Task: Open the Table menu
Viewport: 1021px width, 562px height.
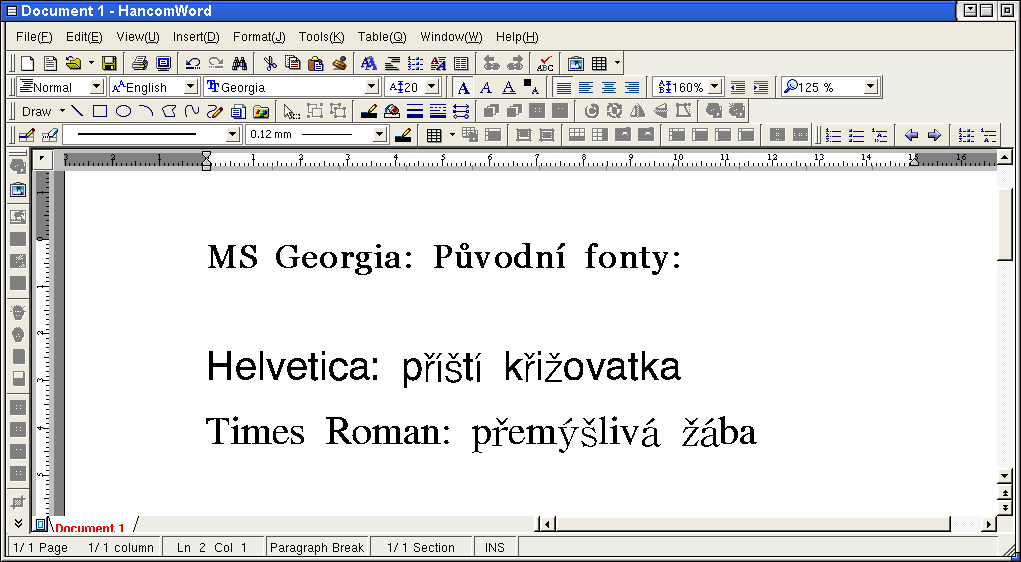Action: pyautogui.click(x=382, y=36)
